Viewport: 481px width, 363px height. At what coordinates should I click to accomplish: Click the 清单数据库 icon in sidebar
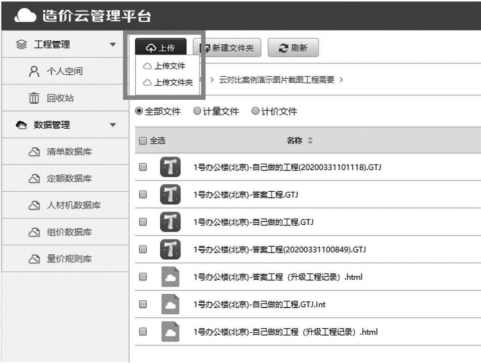tap(34, 152)
